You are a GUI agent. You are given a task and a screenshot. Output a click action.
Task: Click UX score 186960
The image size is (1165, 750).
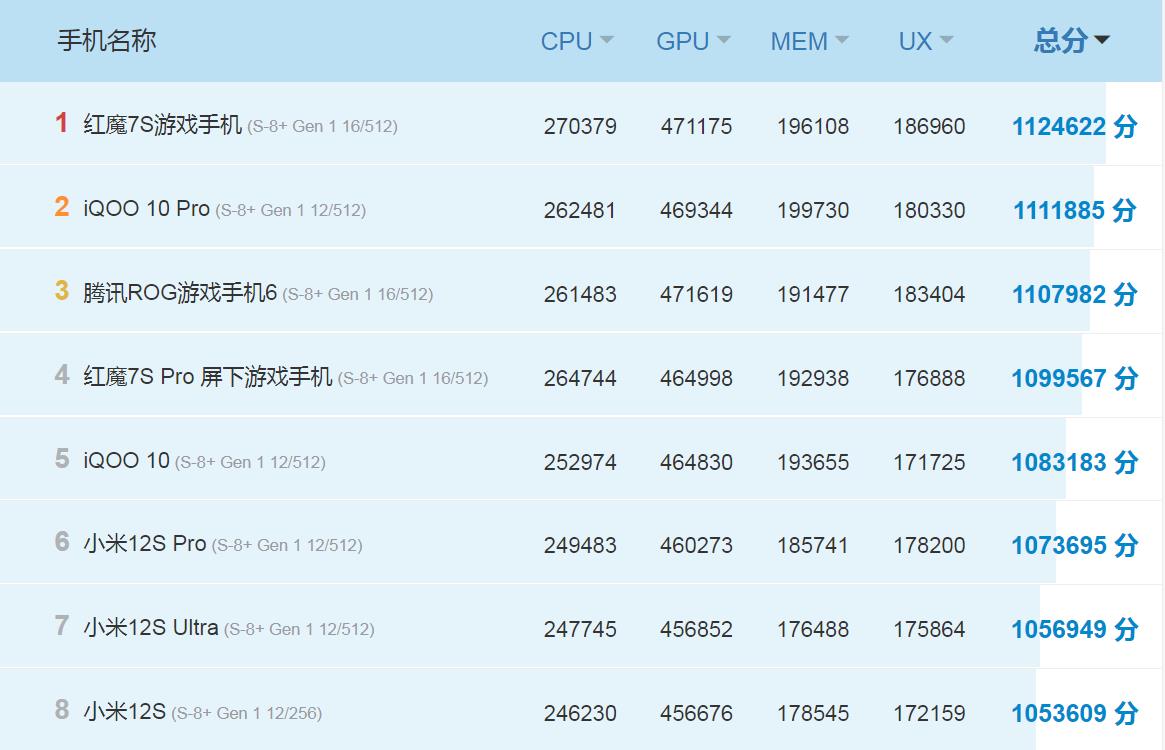tap(929, 126)
